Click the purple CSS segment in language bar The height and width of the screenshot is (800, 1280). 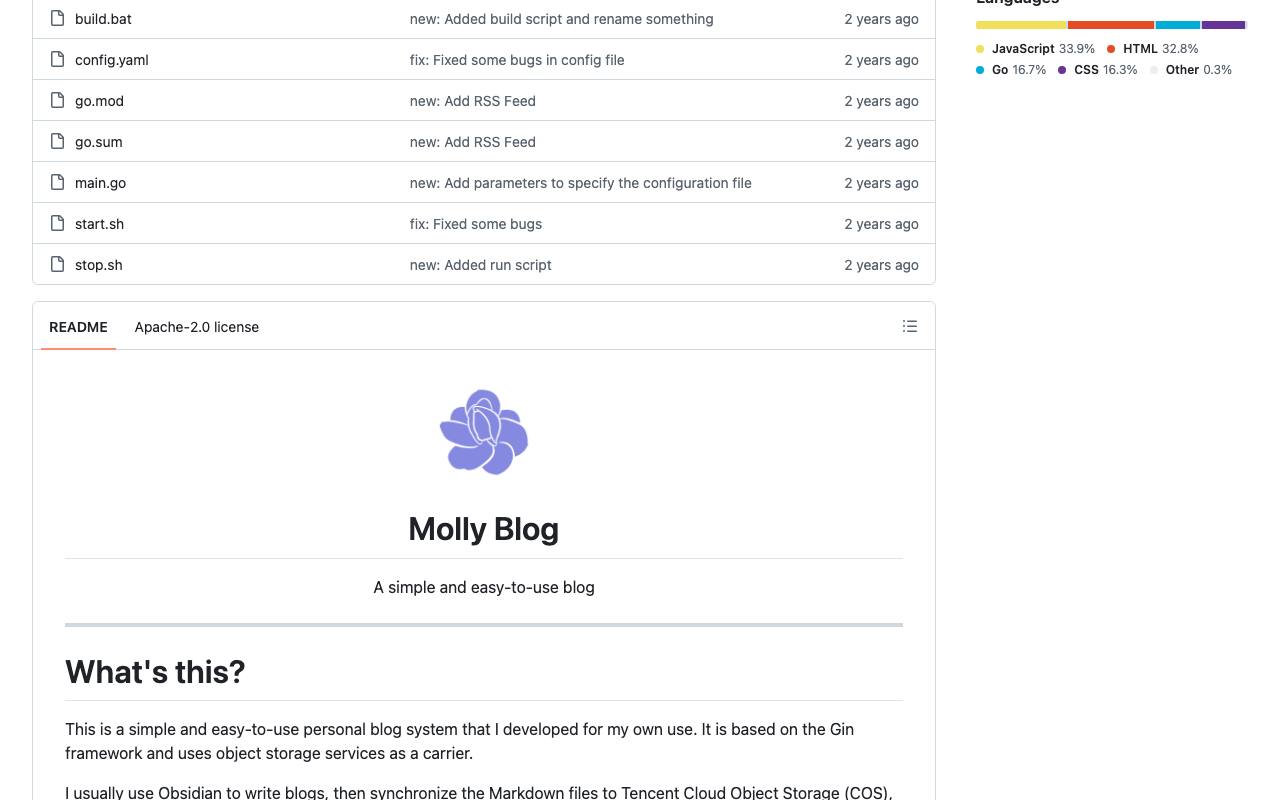click(1223, 25)
